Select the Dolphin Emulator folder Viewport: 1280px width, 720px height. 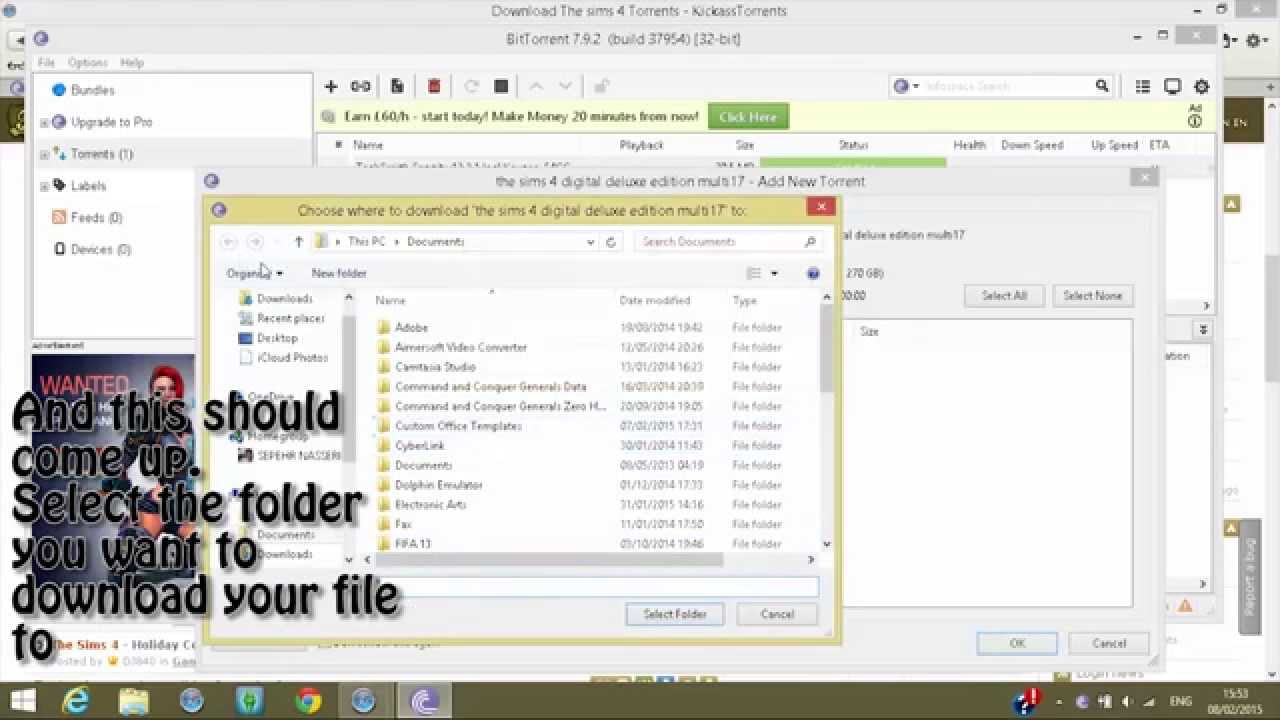coord(438,485)
